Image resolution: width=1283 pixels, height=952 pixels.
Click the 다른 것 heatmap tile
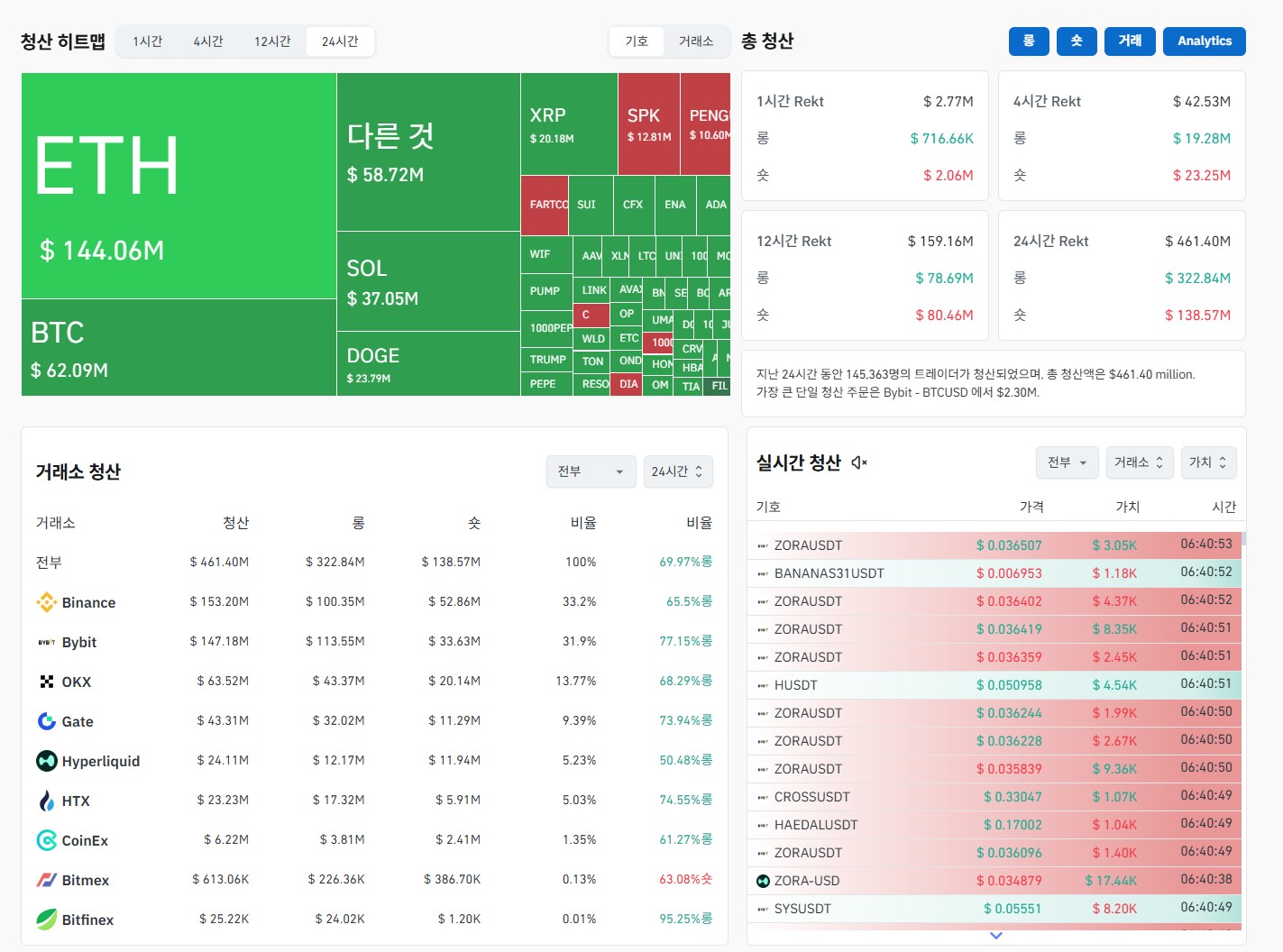pyautogui.click(x=428, y=151)
